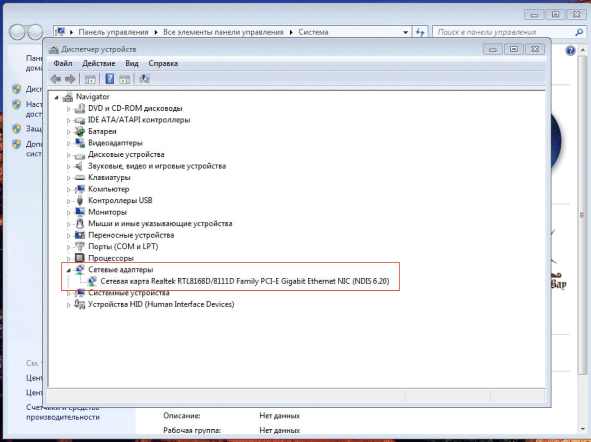Screen dimensions: 591x442
Task: Collapse the Сетевые адаптеры node
Action: 69,270
